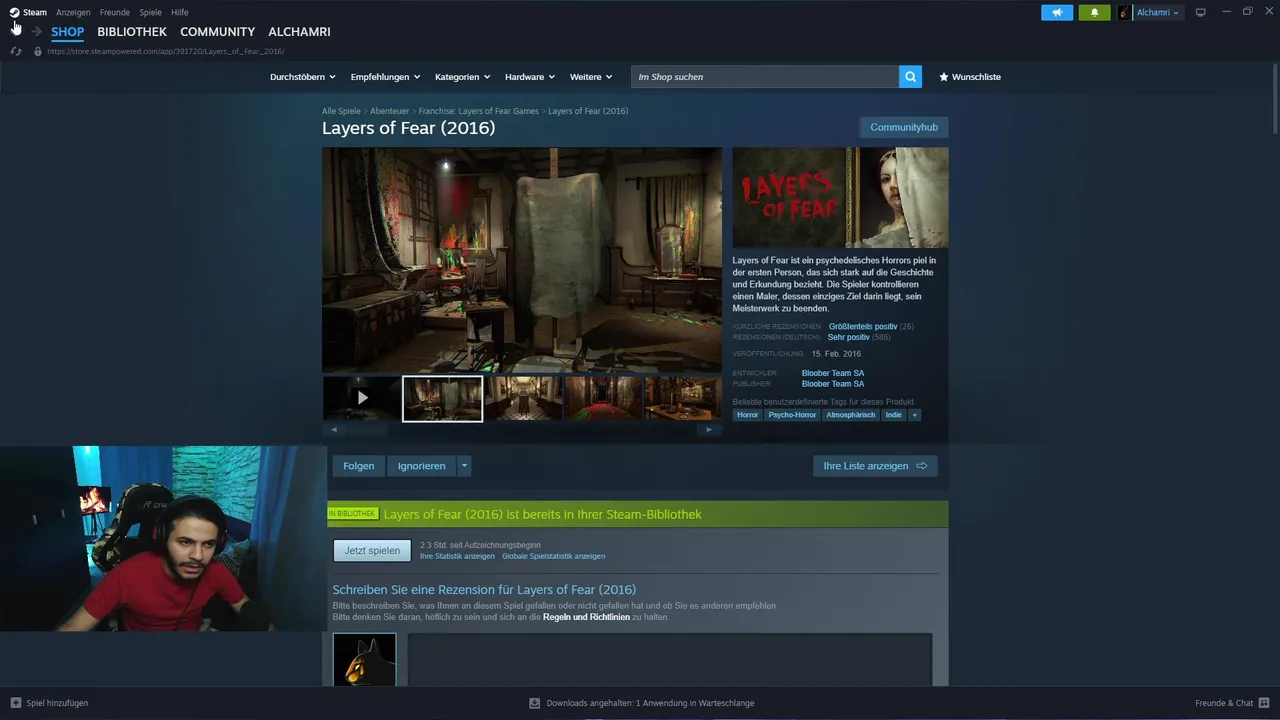Click the Im Shop suchen field
This screenshot has height=720, width=1280.
(765, 77)
